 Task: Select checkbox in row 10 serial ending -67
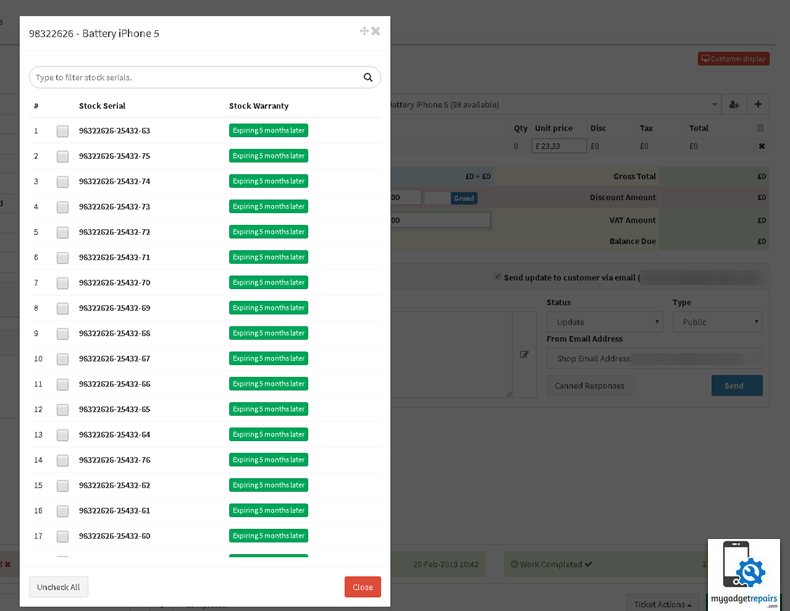pyautogui.click(x=62, y=359)
